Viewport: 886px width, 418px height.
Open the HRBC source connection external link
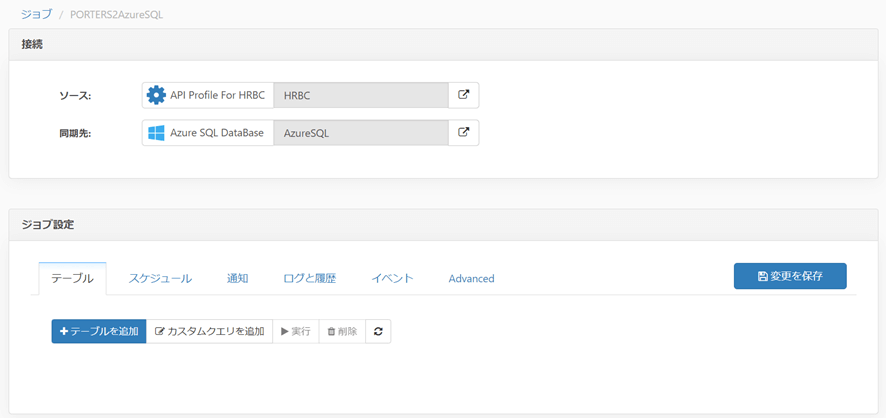tap(463, 95)
